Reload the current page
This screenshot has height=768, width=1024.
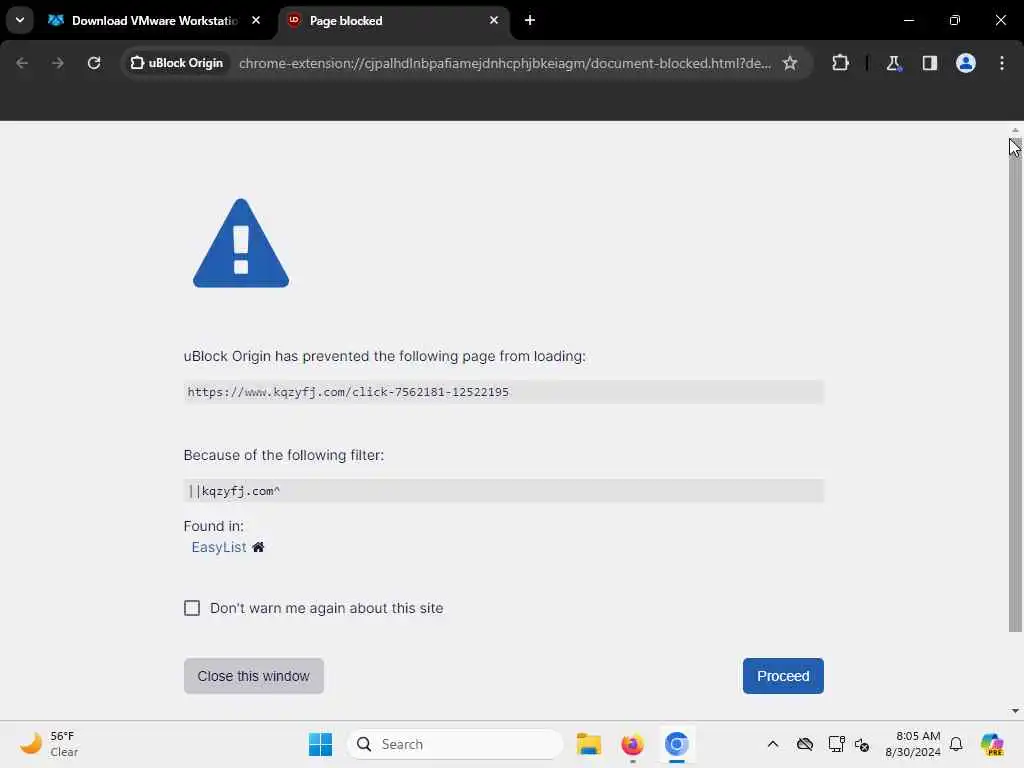94,63
